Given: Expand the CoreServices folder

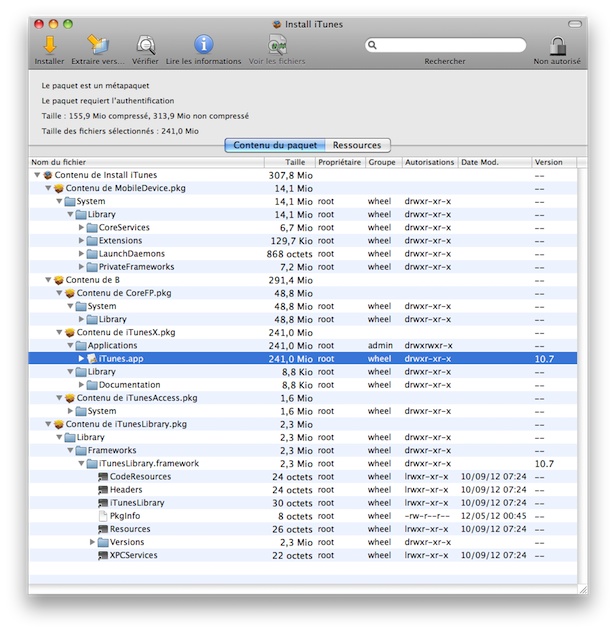Looking at the screenshot, I should click(x=82, y=227).
